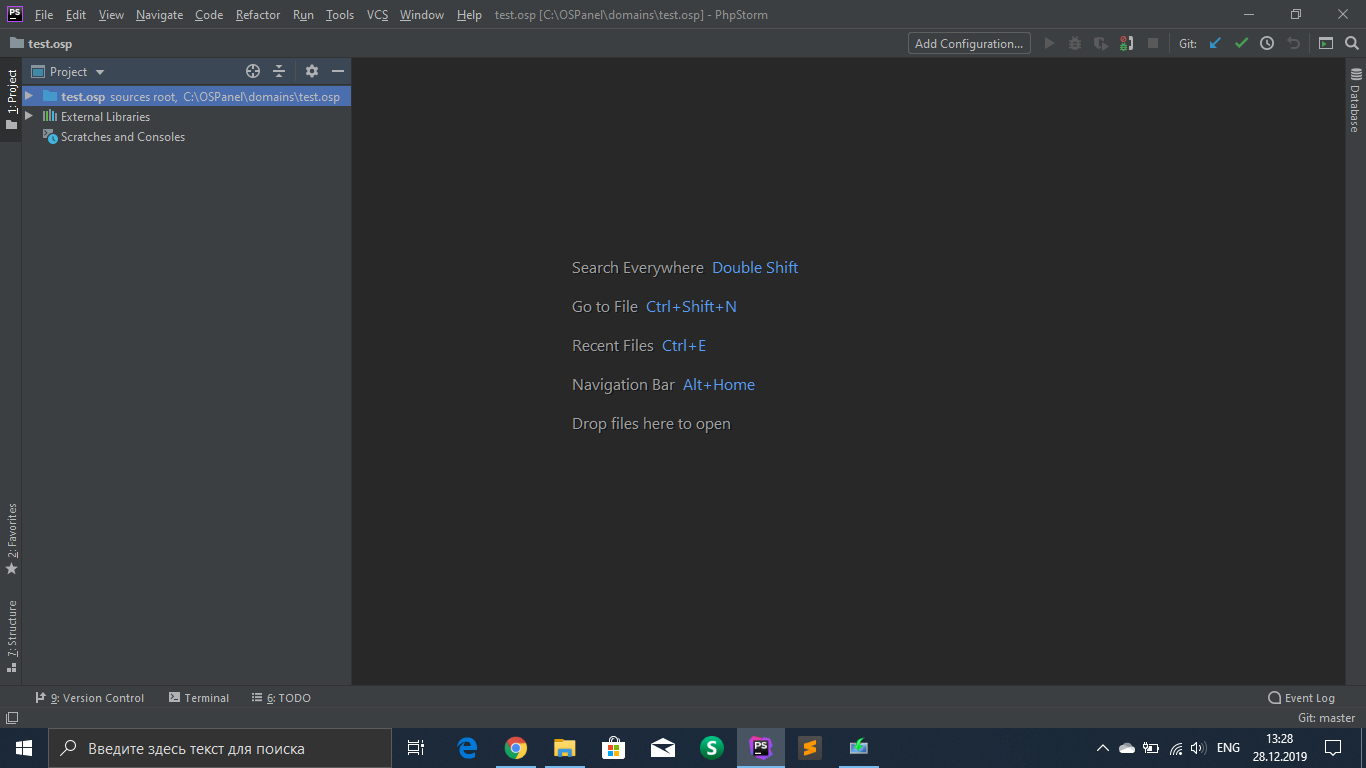
Task: Open Task View on taskbar
Action: 416,748
